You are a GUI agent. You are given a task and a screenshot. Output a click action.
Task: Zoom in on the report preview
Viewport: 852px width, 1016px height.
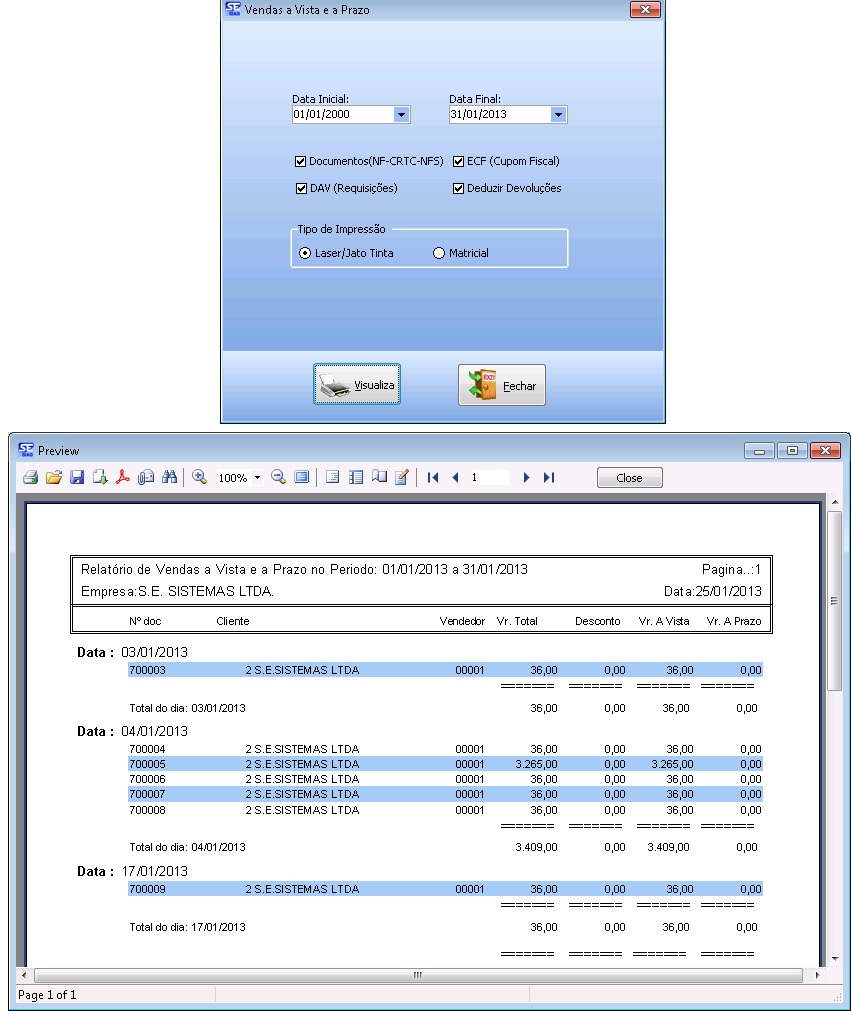[199, 478]
